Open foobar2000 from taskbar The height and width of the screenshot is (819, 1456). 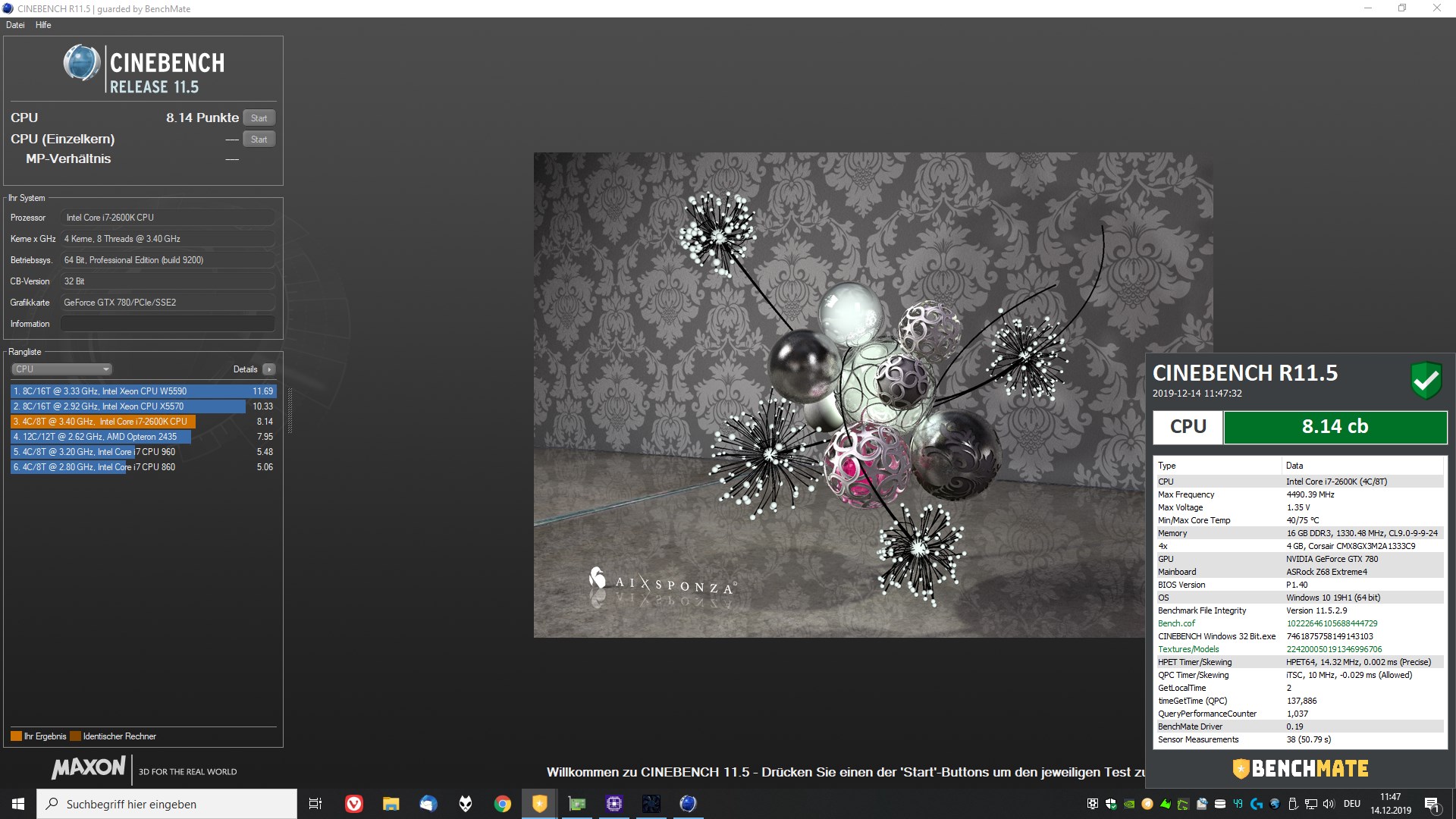click(465, 804)
